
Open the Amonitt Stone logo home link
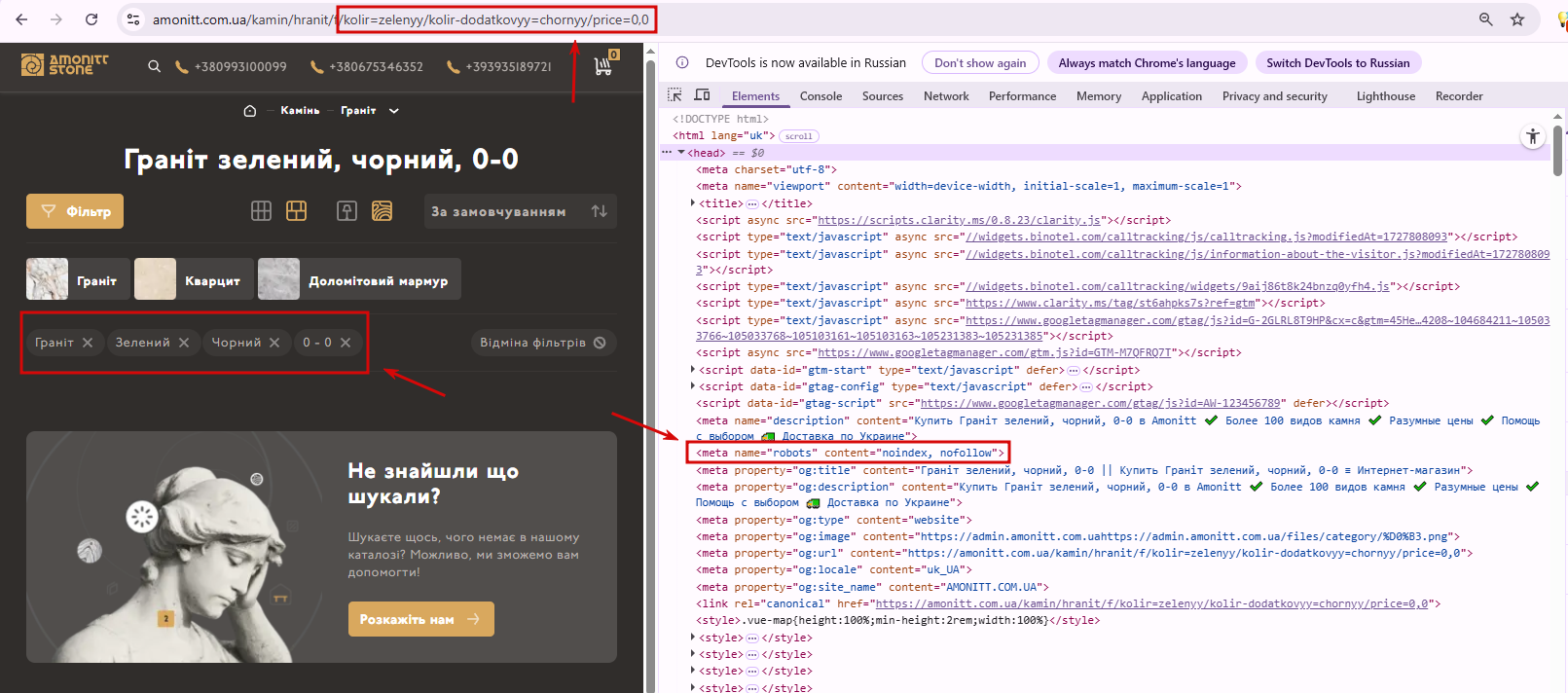(x=64, y=65)
